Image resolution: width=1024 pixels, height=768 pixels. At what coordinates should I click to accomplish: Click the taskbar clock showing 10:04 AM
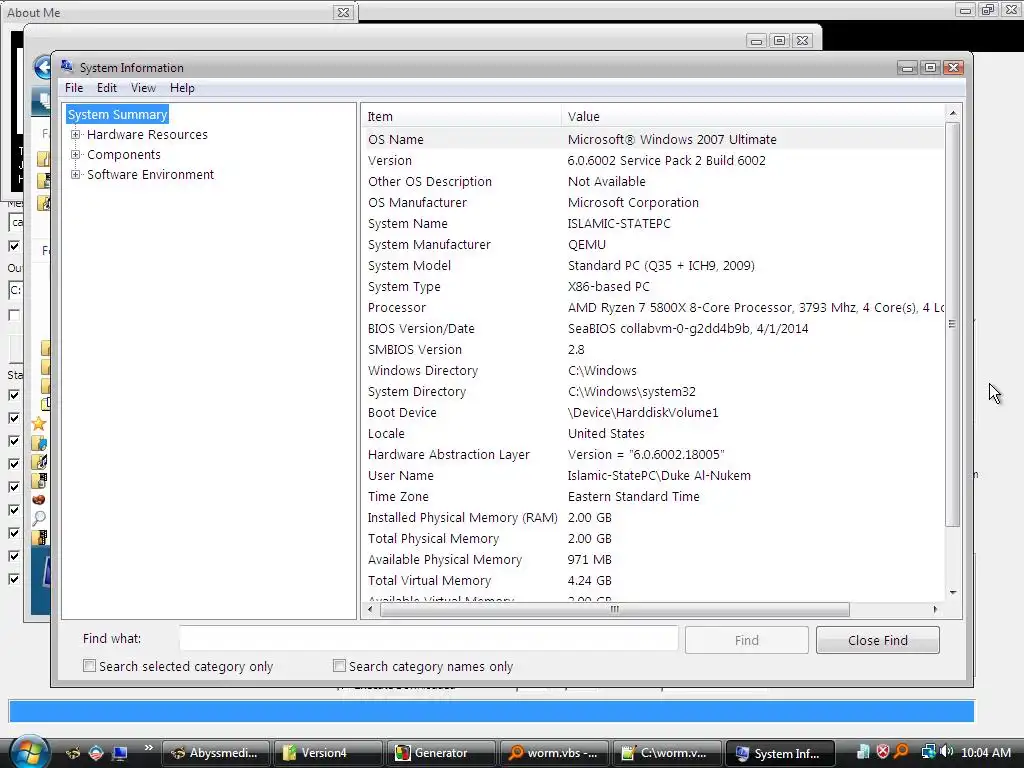point(985,753)
